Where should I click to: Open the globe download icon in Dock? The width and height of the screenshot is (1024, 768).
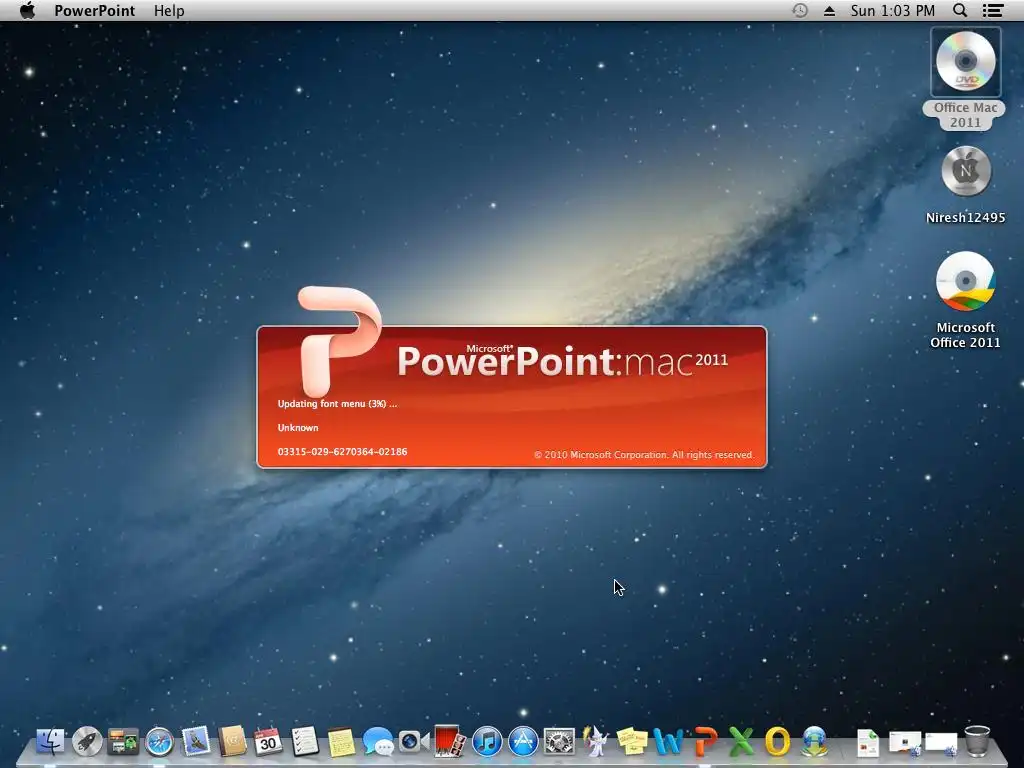pos(814,742)
